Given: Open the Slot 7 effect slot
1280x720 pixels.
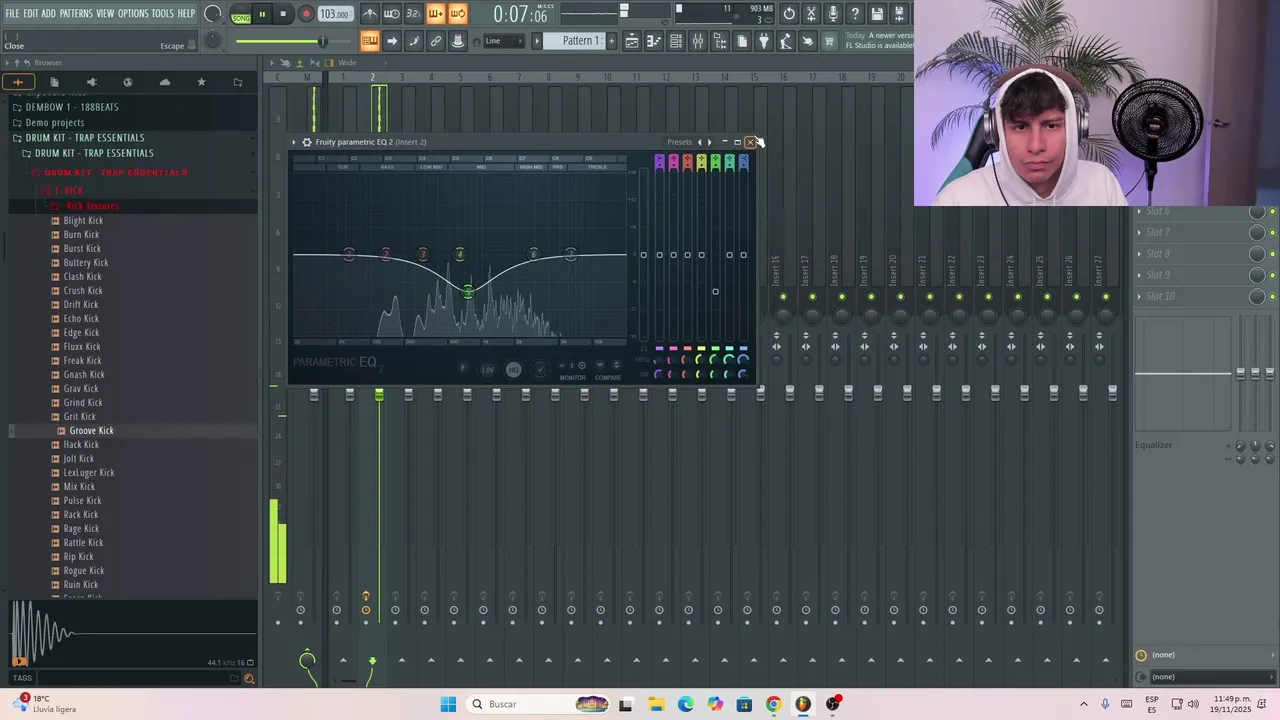Looking at the screenshot, I should click(x=1190, y=232).
